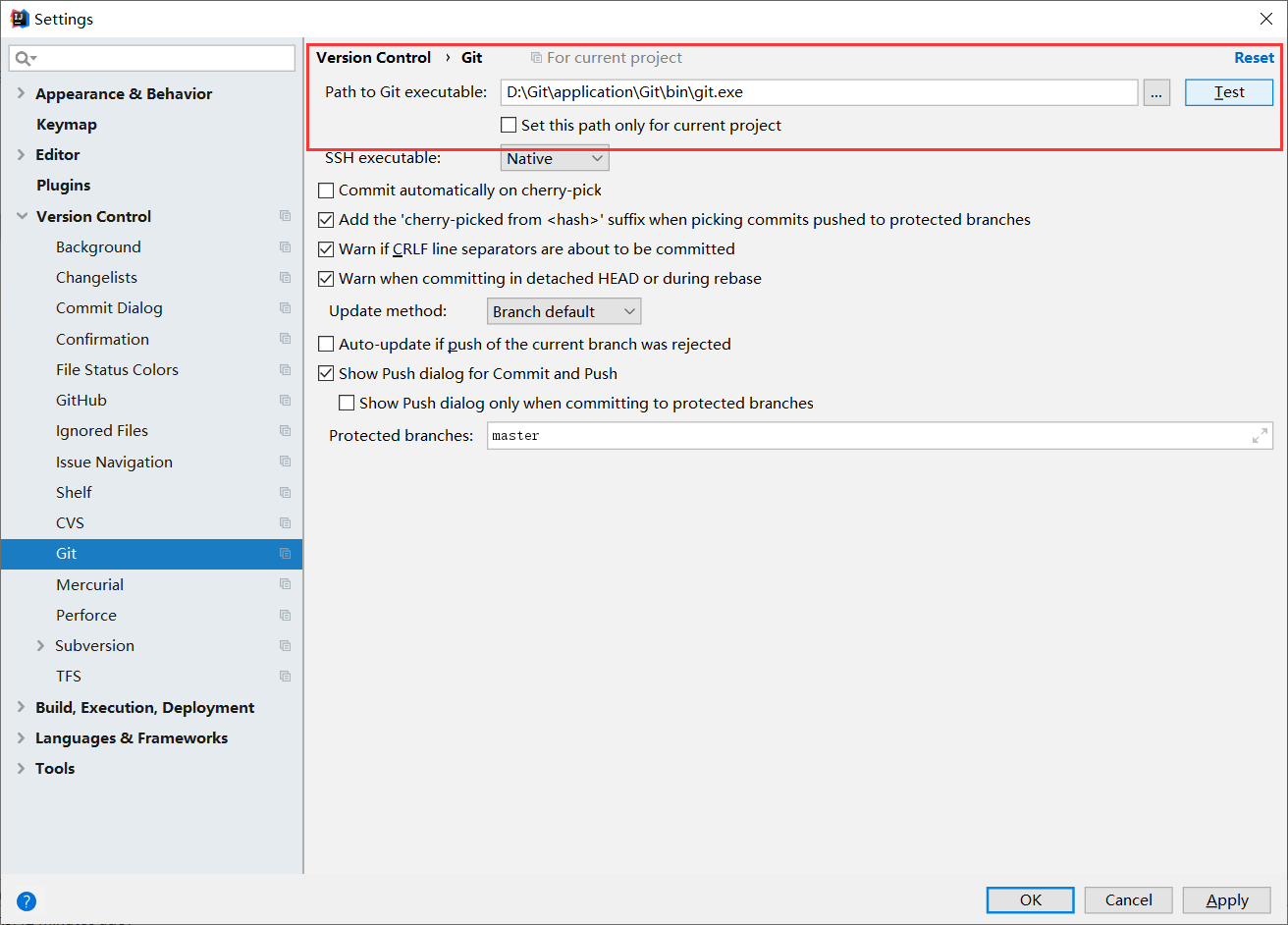The height and width of the screenshot is (925, 1288).
Task: Expand the Protected branches field editor icon
Action: click(x=1260, y=436)
